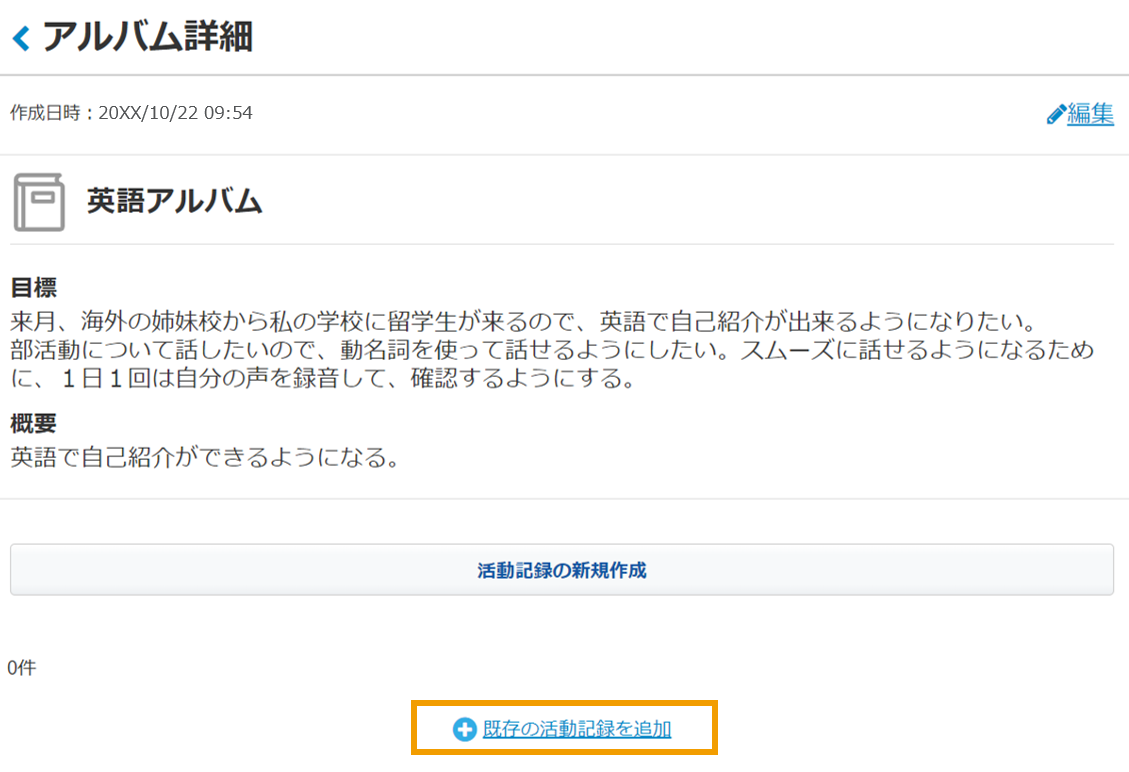The height and width of the screenshot is (772, 1129).
Task: Select the 英語アルバム album title
Action: pyautogui.click(x=174, y=201)
